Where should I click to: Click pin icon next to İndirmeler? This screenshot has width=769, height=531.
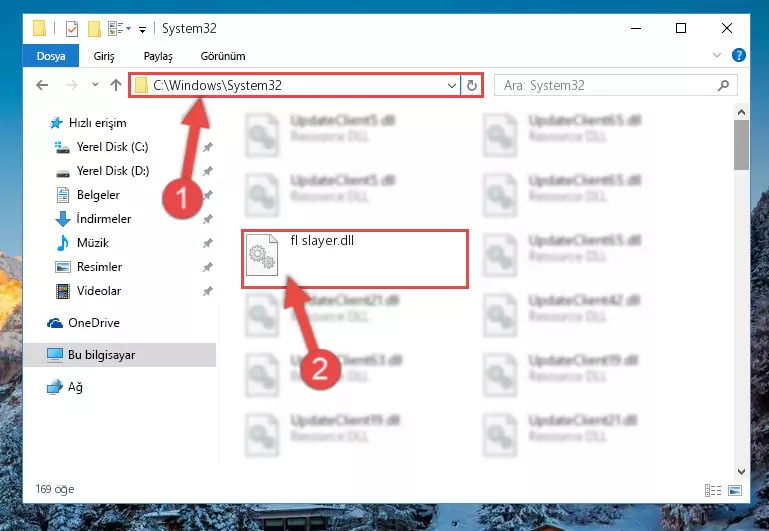pyautogui.click(x=207, y=219)
